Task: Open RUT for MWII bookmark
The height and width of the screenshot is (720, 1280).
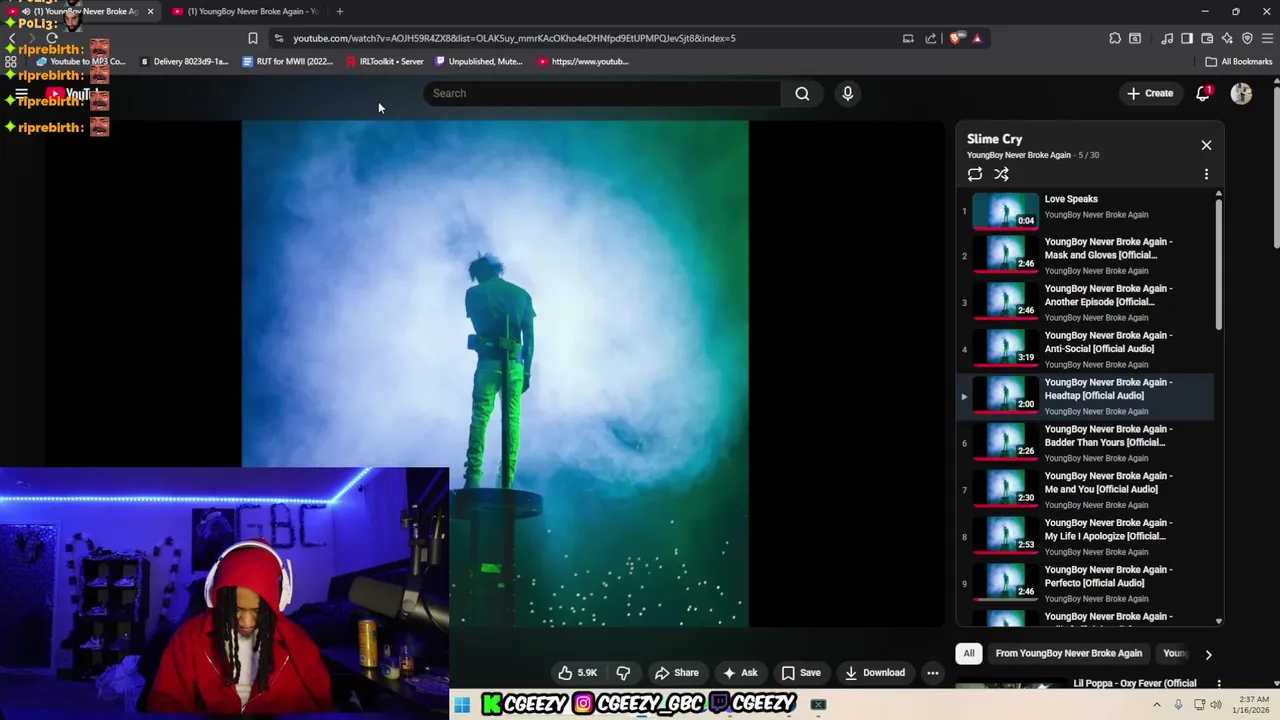Action: [288, 61]
